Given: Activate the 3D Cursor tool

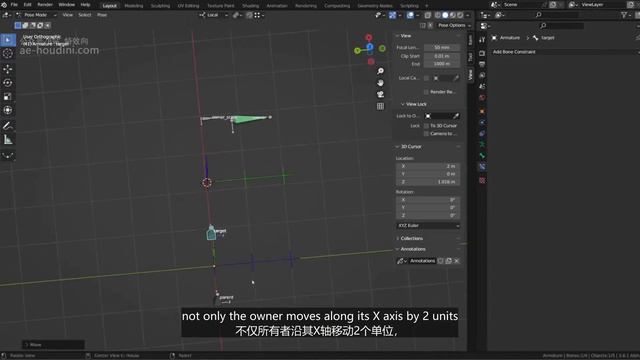Looking at the screenshot, I should (8, 53).
